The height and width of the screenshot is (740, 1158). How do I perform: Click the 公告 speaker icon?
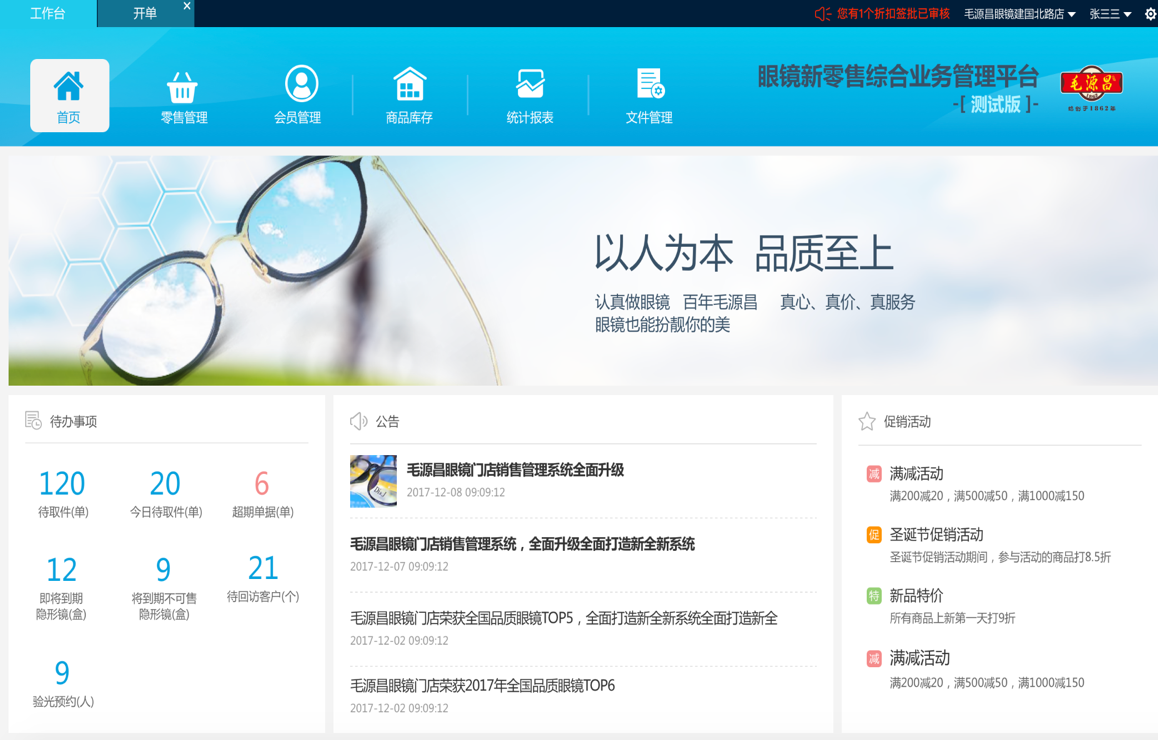tap(358, 421)
